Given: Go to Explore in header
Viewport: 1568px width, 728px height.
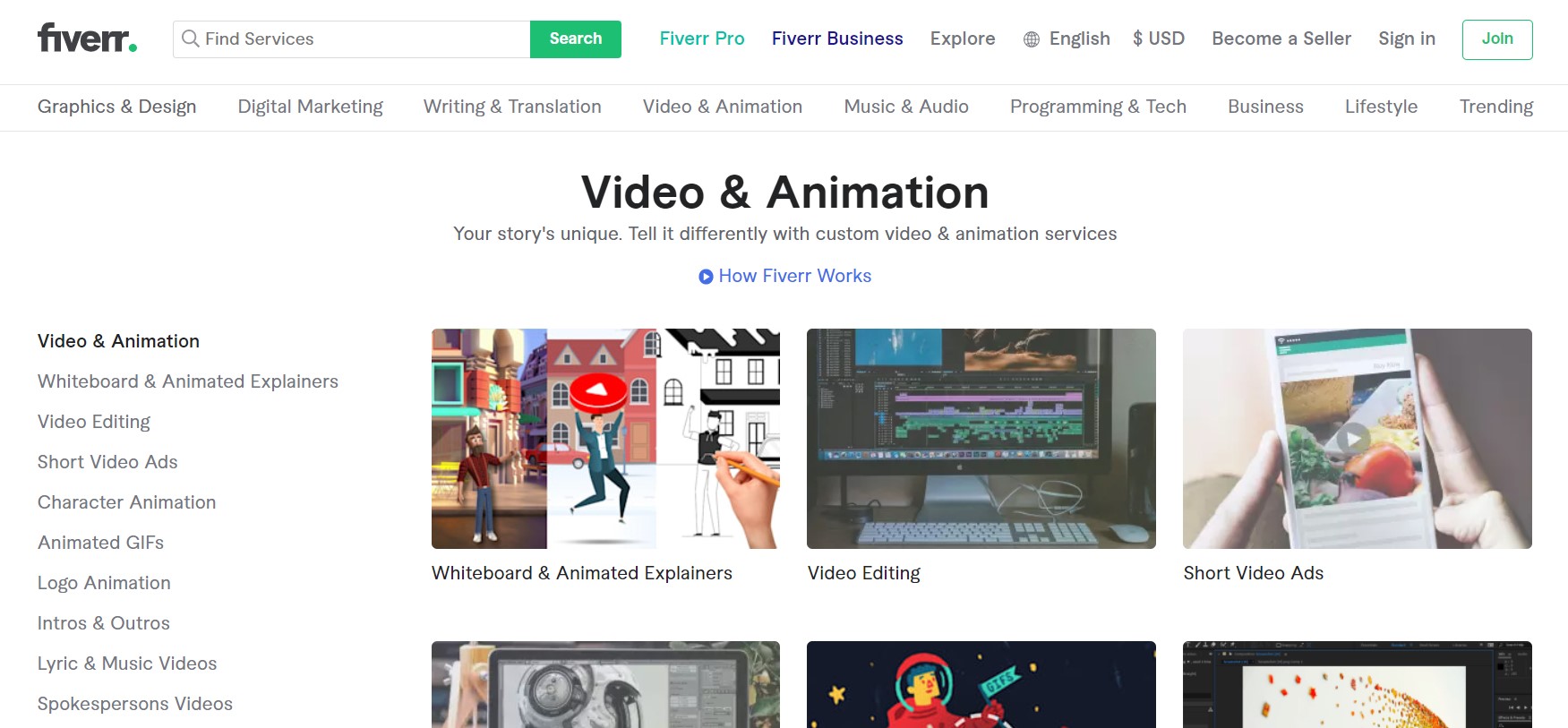Looking at the screenshot, I should (963, 39).
